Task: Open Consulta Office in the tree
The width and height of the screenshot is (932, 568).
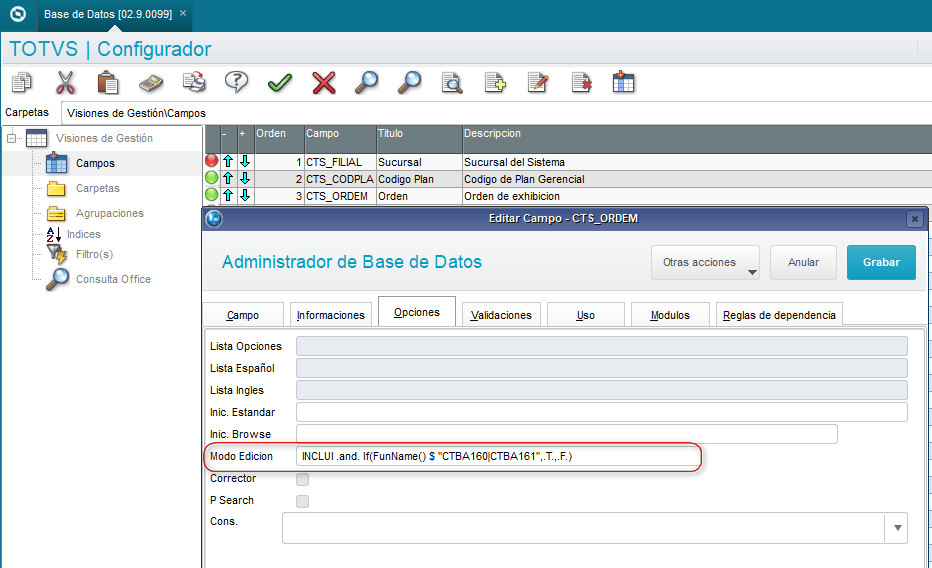Action: (113, 279)
